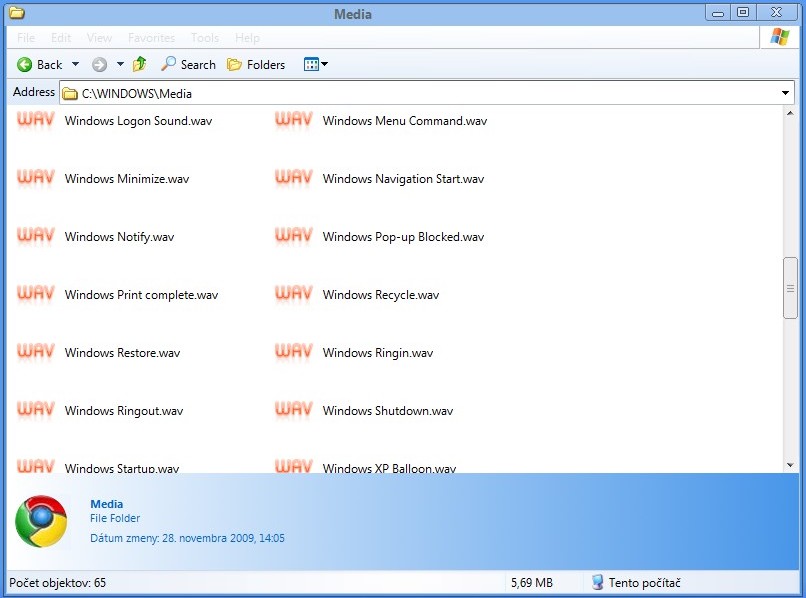Select the Windows Shutdown.wav file name
This screenshot has width=806, height=598.
point(388,411)
